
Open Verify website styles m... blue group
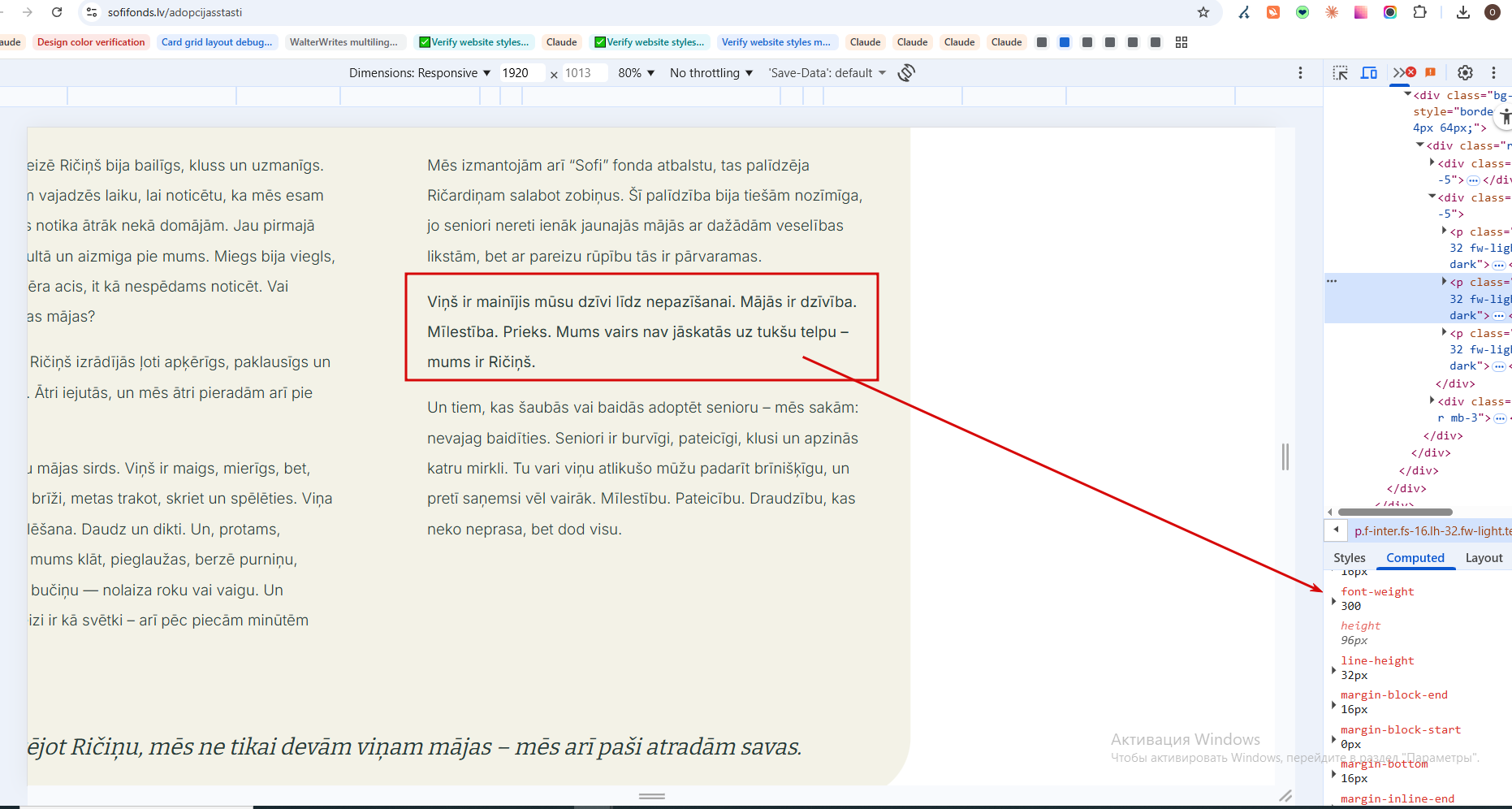pos(775,42)
